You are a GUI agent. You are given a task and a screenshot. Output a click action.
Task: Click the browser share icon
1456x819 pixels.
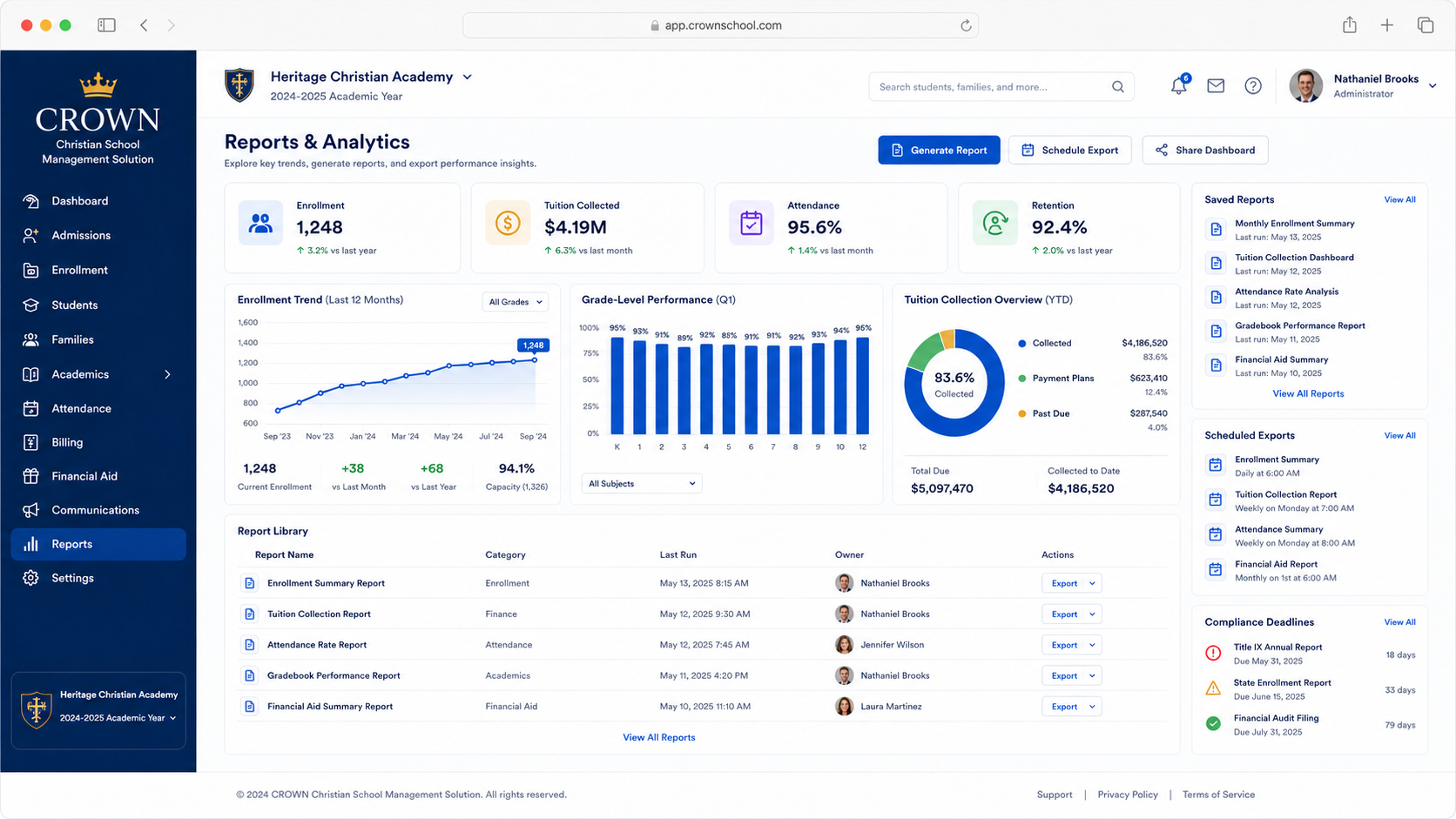(1350, 24)
